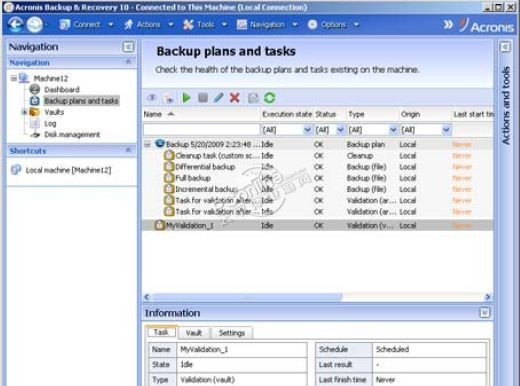Click the Name filter input field

point(201,130)
